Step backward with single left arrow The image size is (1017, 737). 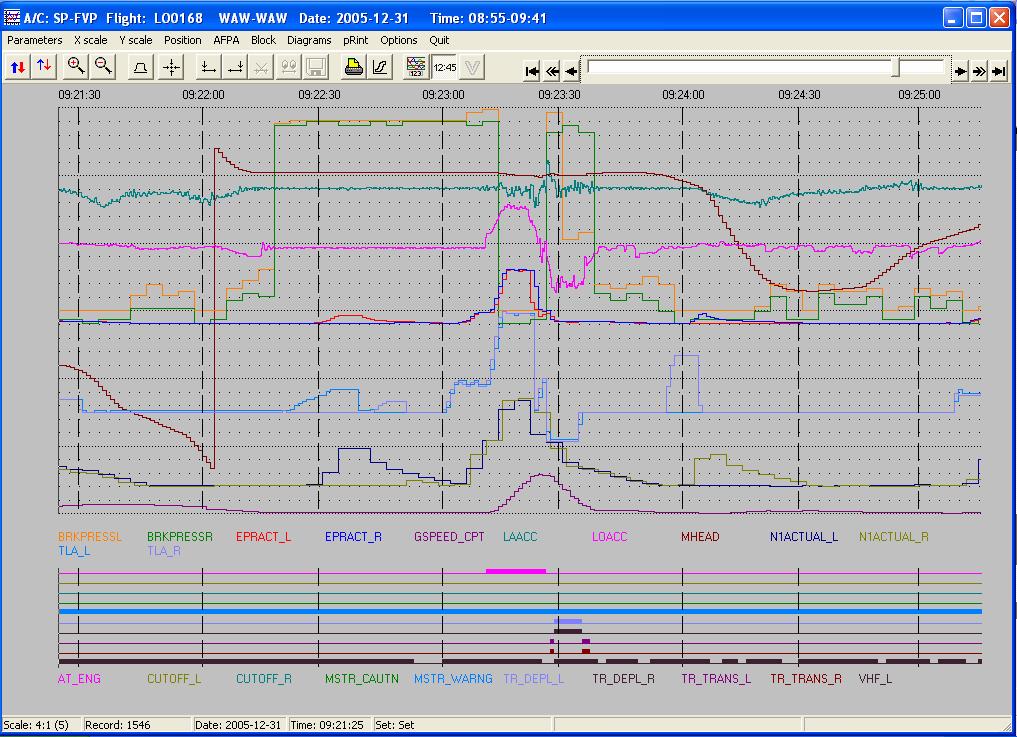571,71
